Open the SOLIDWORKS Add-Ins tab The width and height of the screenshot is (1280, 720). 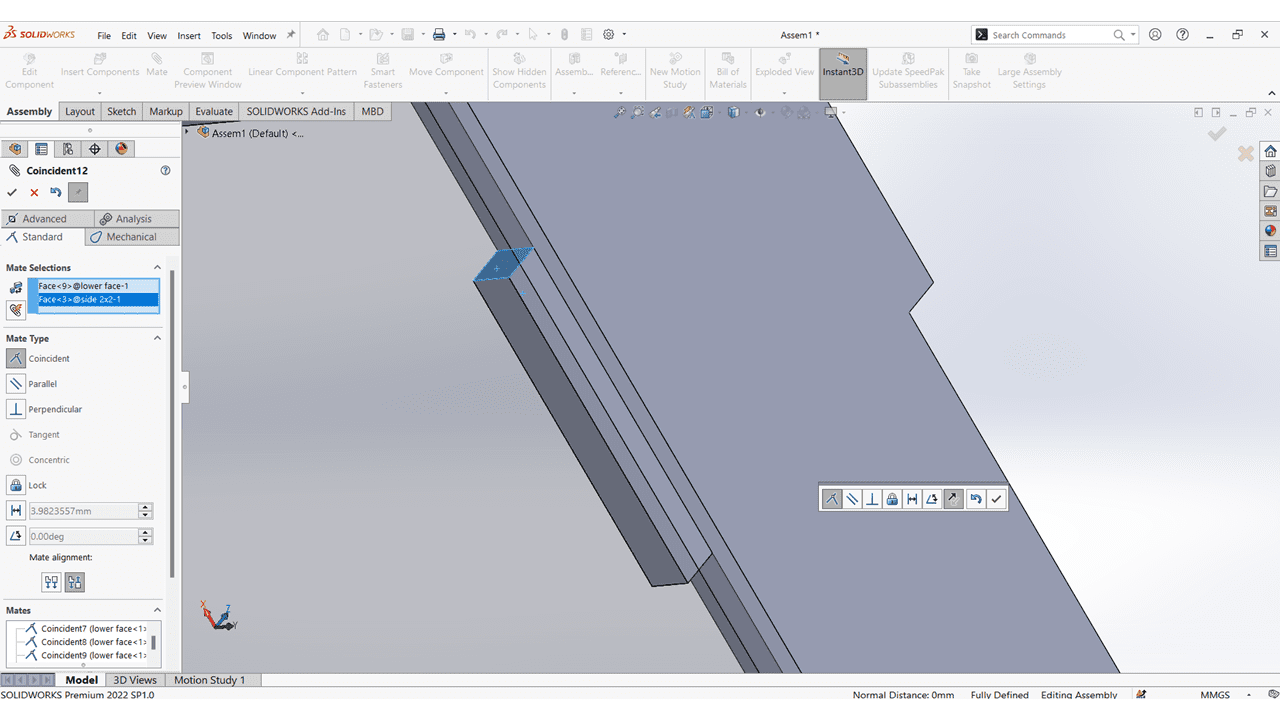(x=296, y=111)
